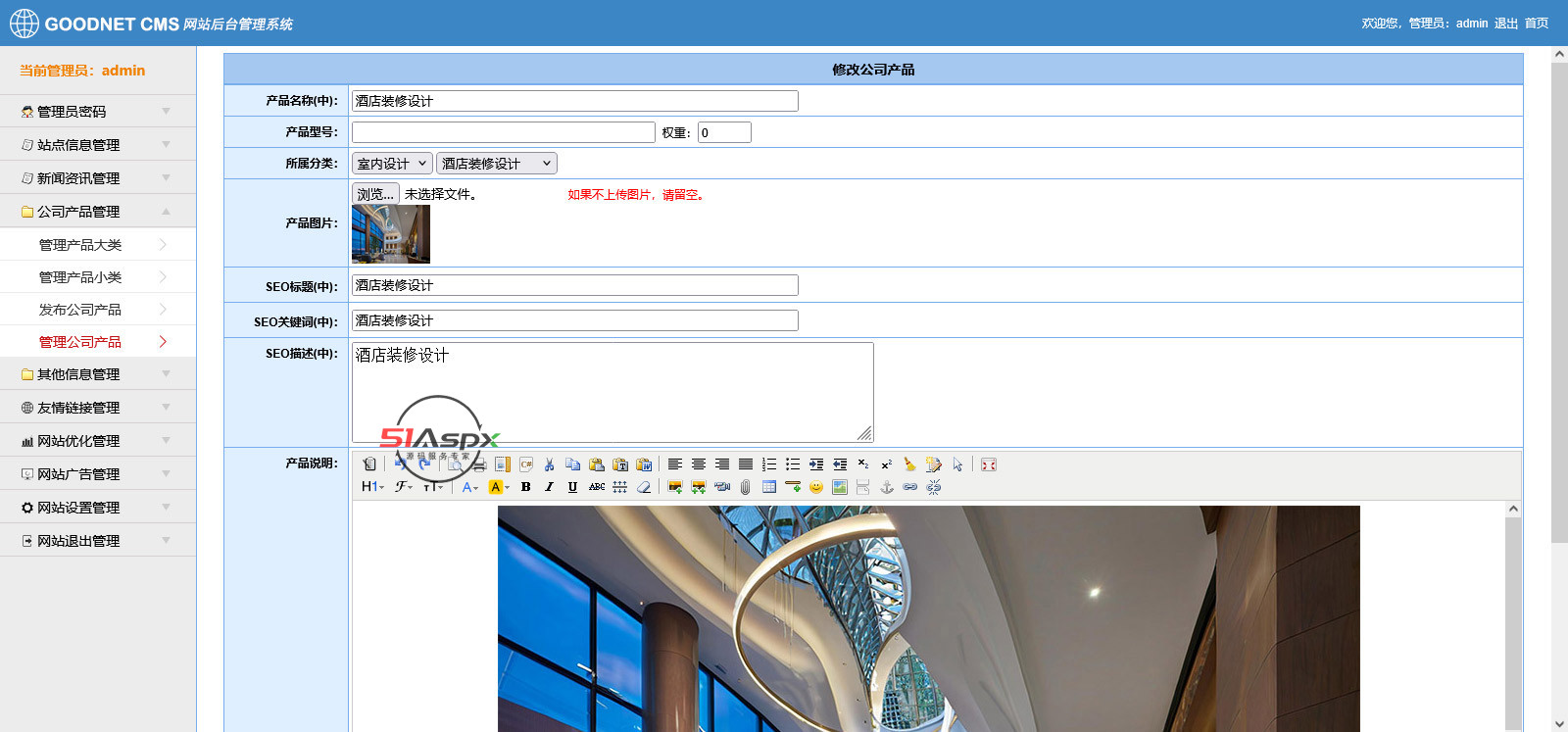Expand the 友情链接管理 sidebar section

[98, 407]
